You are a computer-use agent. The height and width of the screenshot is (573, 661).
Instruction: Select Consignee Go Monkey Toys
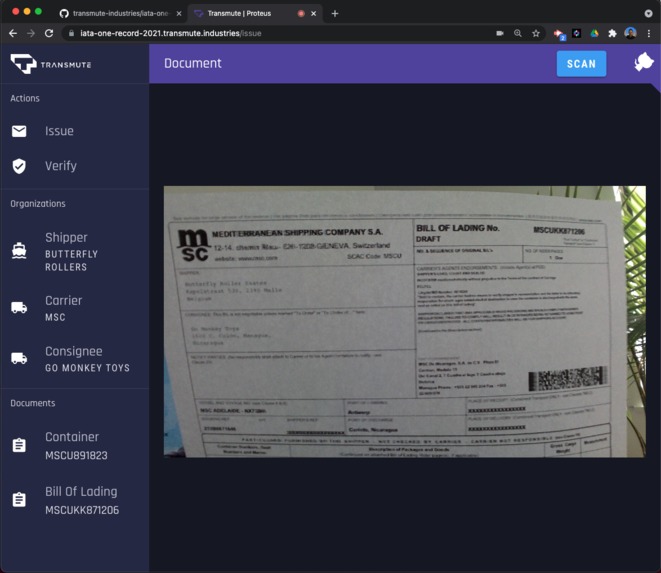74,359
